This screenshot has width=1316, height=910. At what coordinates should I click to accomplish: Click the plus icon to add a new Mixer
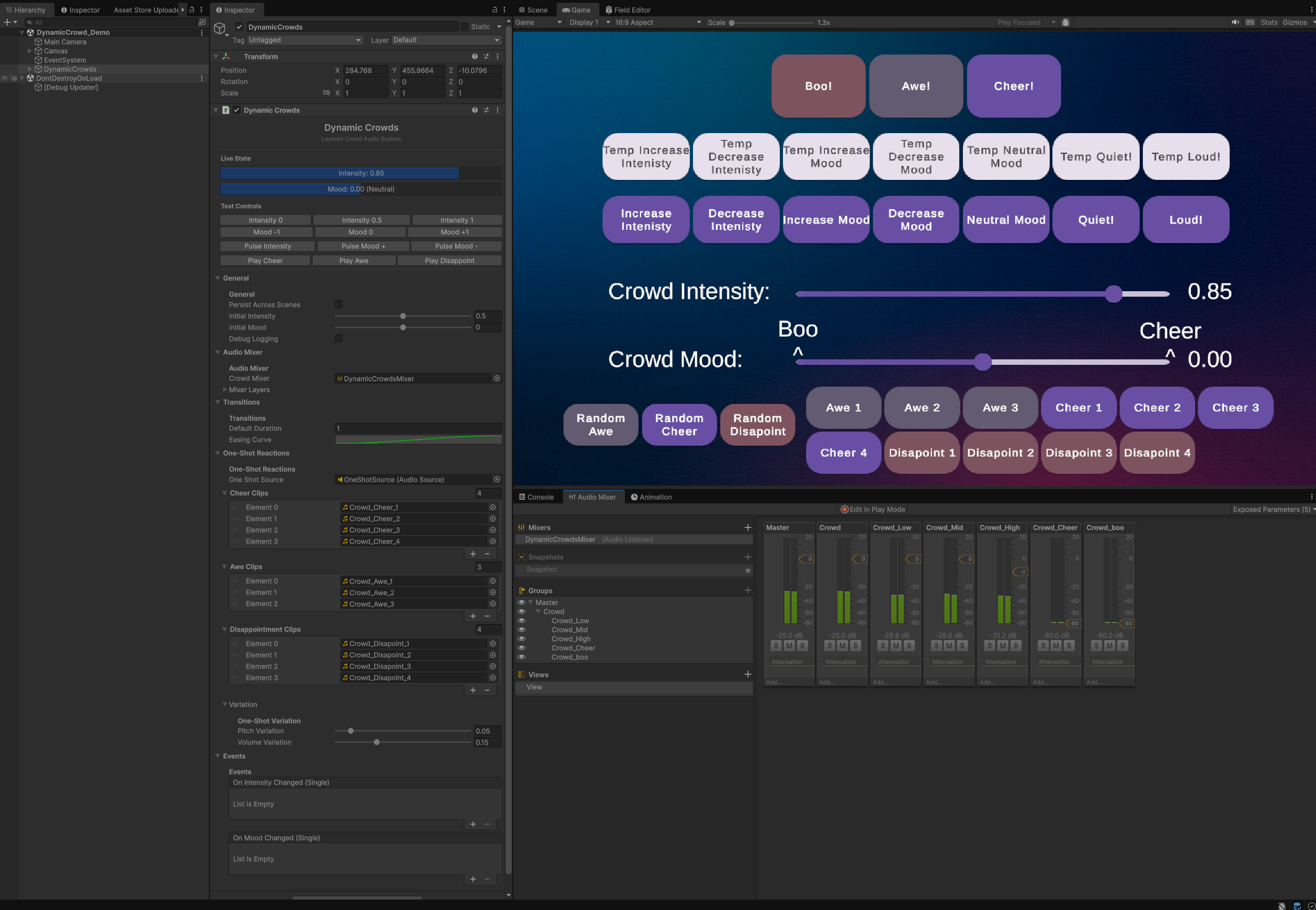[748, 527]
